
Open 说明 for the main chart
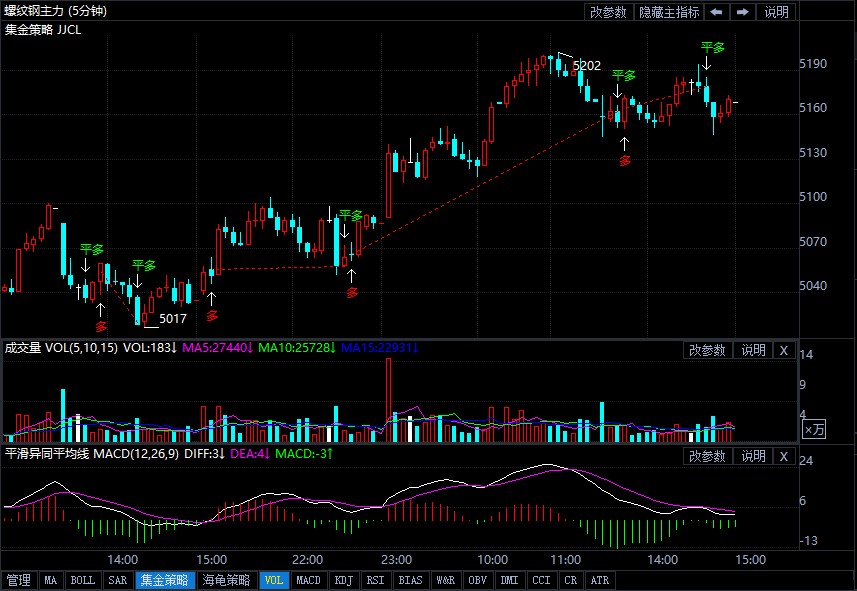click(x=776, y=12)
